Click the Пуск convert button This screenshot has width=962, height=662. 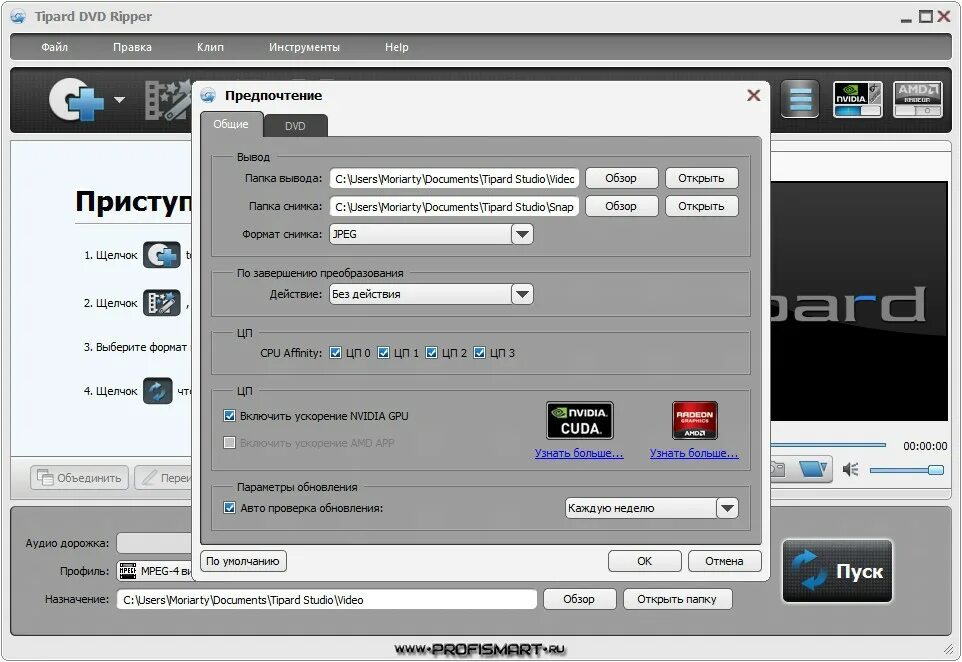837,571
